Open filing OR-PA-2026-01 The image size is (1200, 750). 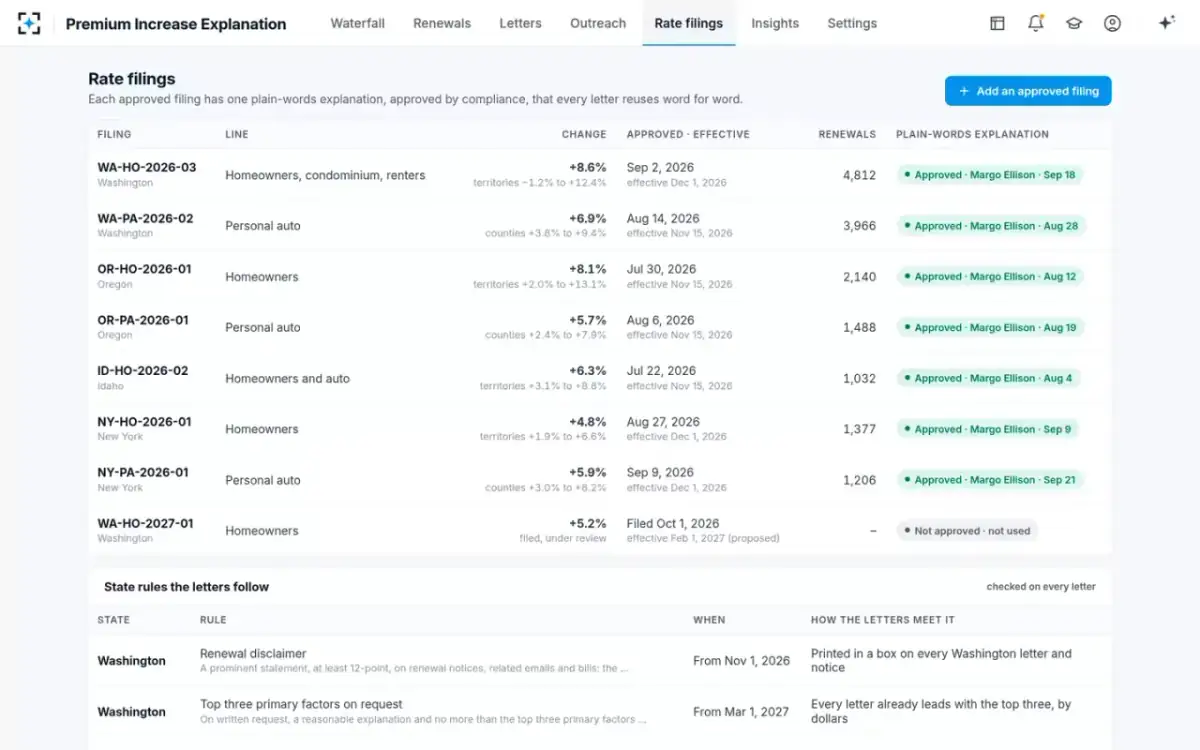tap(143, 320)
